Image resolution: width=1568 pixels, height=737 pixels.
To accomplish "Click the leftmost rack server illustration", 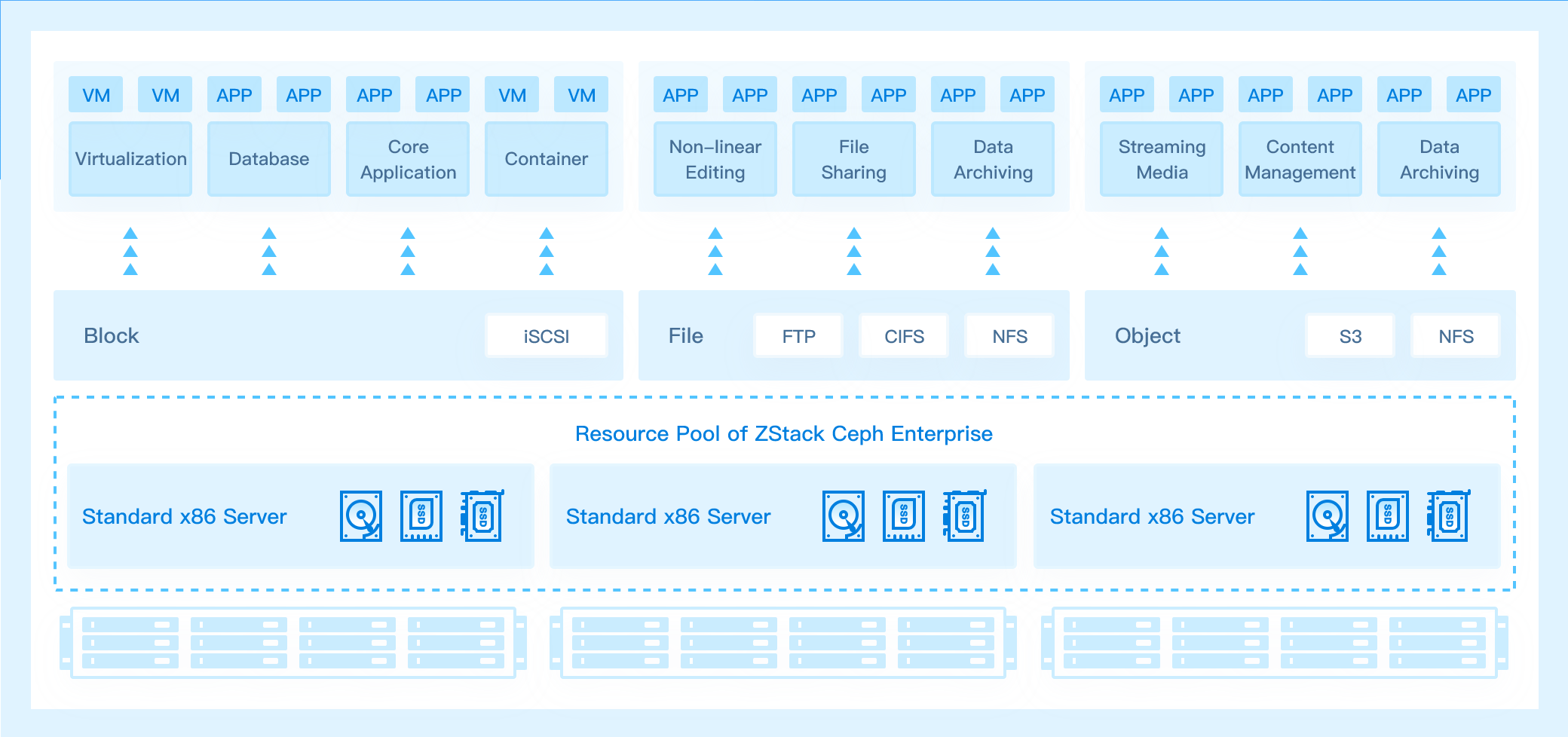I will [x=293, y=643].
